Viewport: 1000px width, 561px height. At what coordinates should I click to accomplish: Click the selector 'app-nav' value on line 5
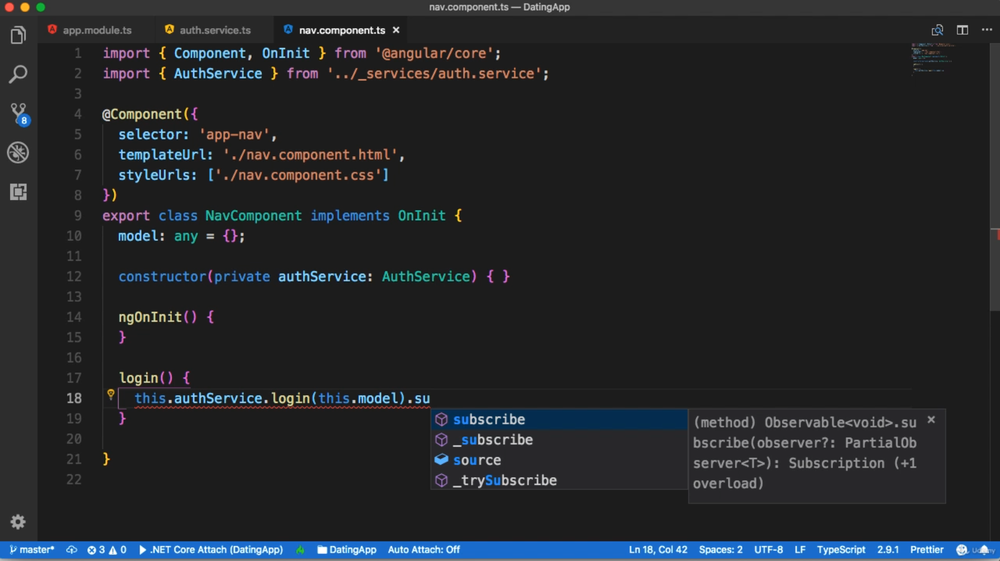point(234,135)
